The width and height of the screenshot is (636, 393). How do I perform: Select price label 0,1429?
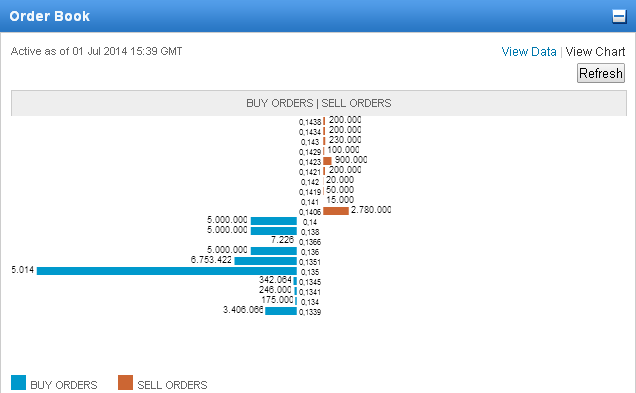310,152
